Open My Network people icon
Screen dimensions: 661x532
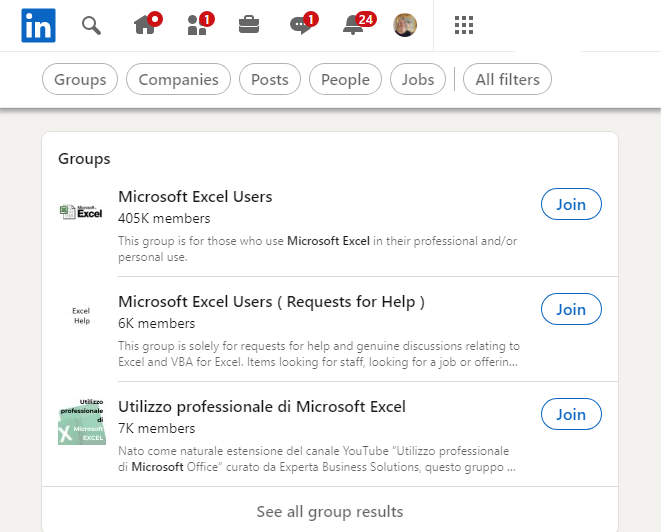tap(198, 25)
